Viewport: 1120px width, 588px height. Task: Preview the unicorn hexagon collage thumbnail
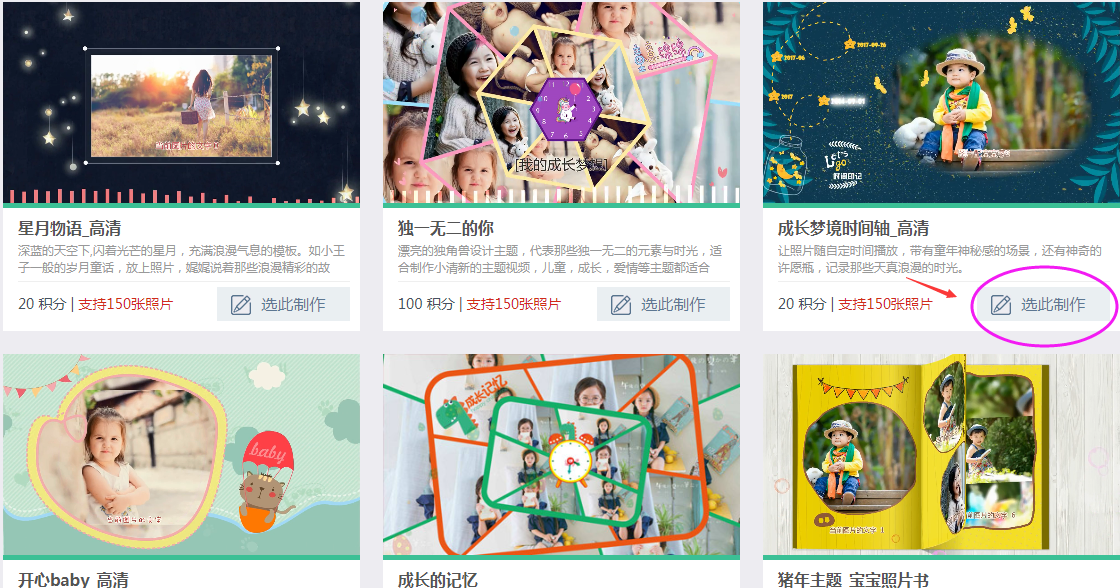pos(561,104)
